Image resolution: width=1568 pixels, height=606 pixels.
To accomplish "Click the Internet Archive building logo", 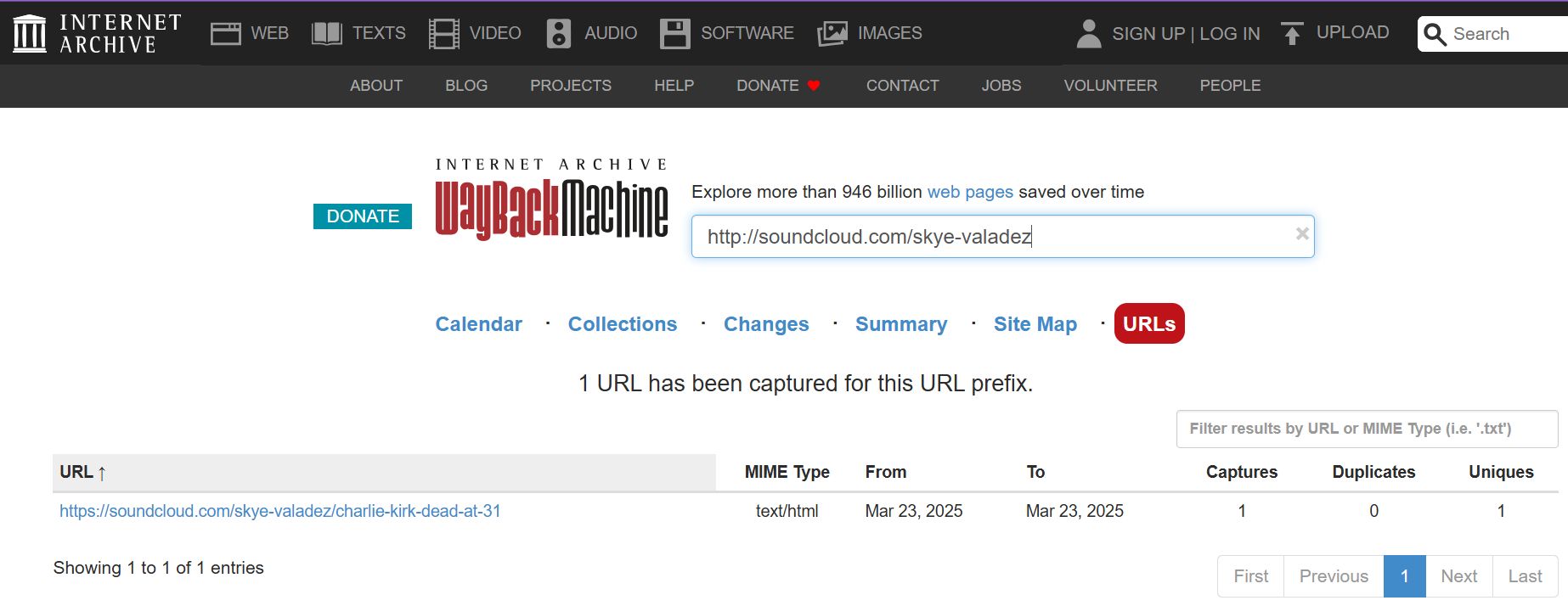I will [x=30, y=34].
